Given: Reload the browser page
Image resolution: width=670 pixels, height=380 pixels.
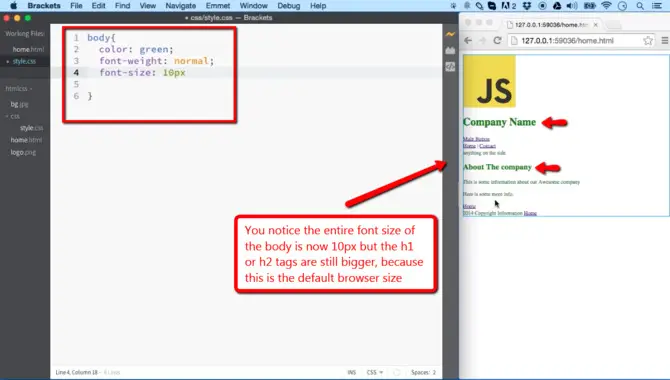Looking at the screenshot, I should click(497, 41).
